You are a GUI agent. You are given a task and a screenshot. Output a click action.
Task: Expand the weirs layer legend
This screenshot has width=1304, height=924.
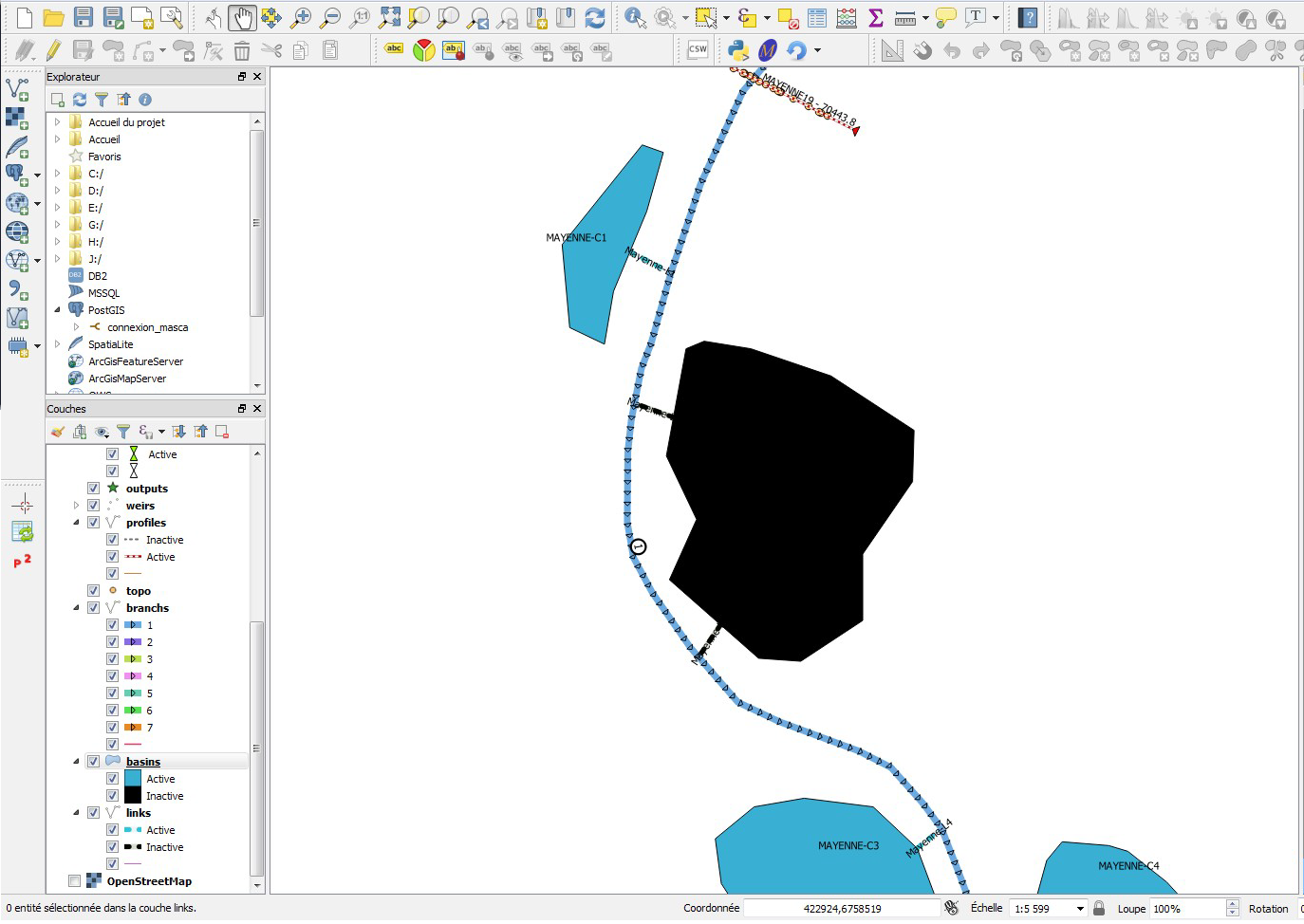76,506
